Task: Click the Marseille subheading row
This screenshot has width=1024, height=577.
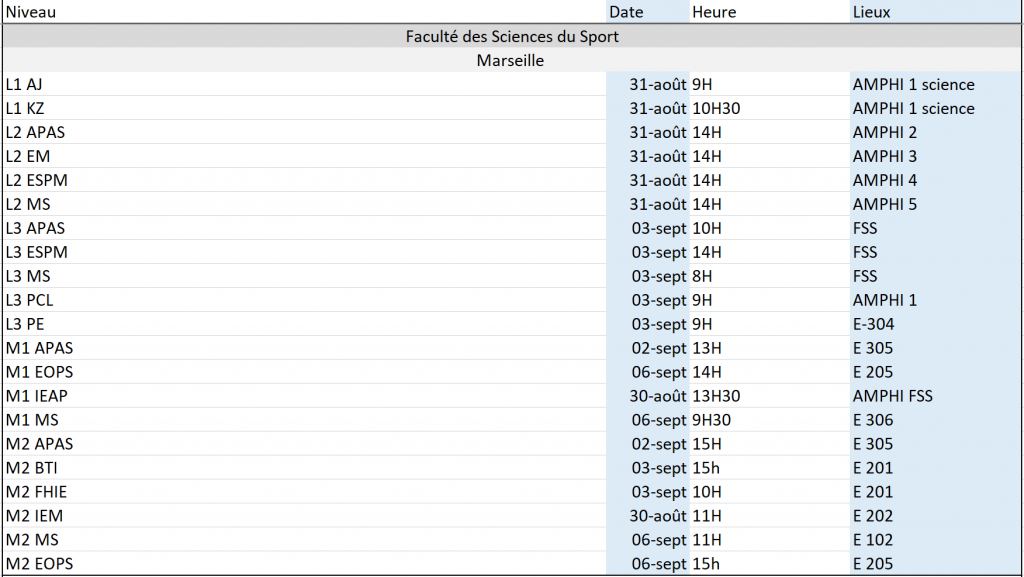Action: [x=512, y=60]
